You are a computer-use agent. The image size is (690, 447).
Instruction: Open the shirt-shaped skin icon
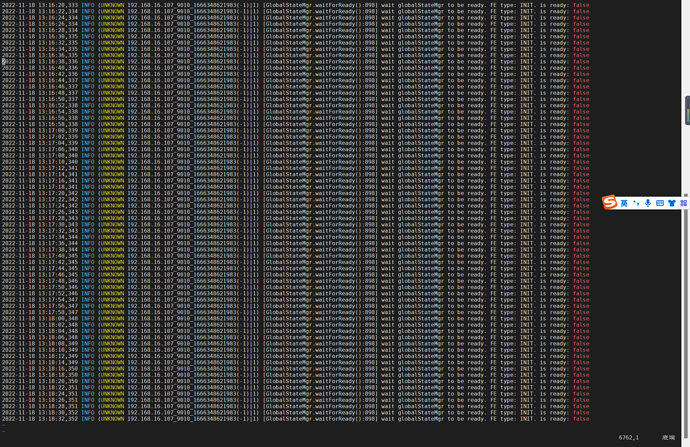[672, 203]
